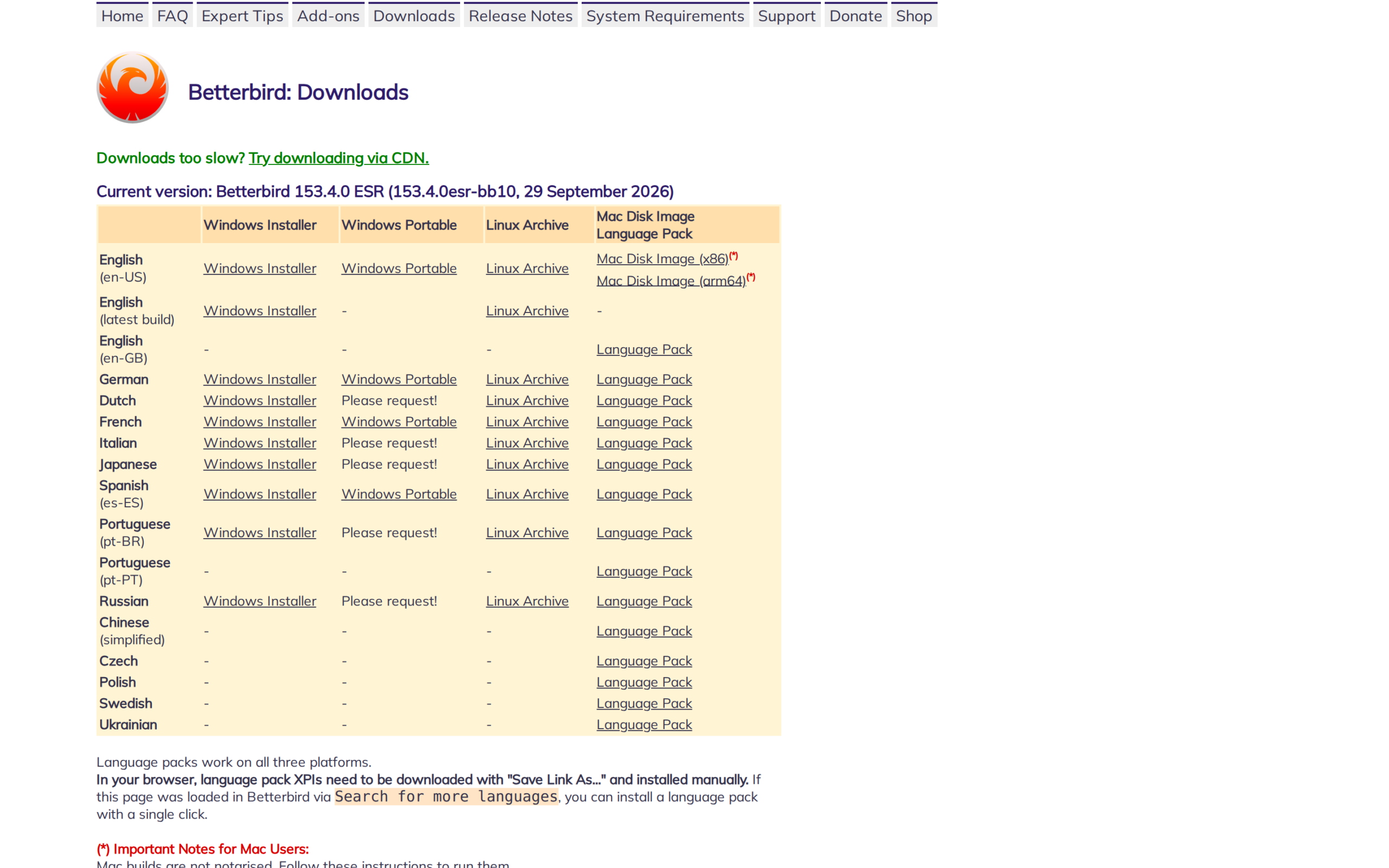
Task: View System Requirements page
Action: (x=665, y=16)
